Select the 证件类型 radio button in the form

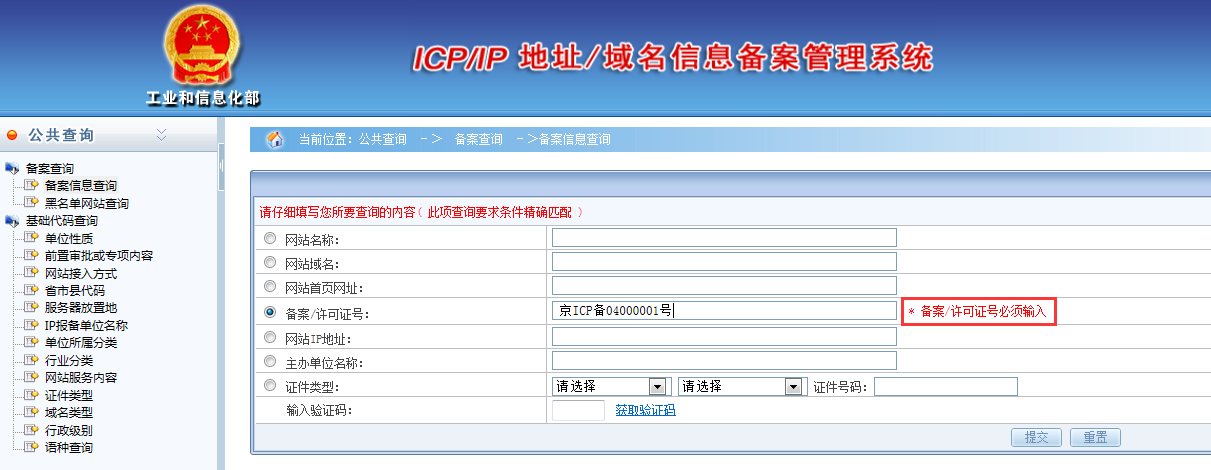270,386
